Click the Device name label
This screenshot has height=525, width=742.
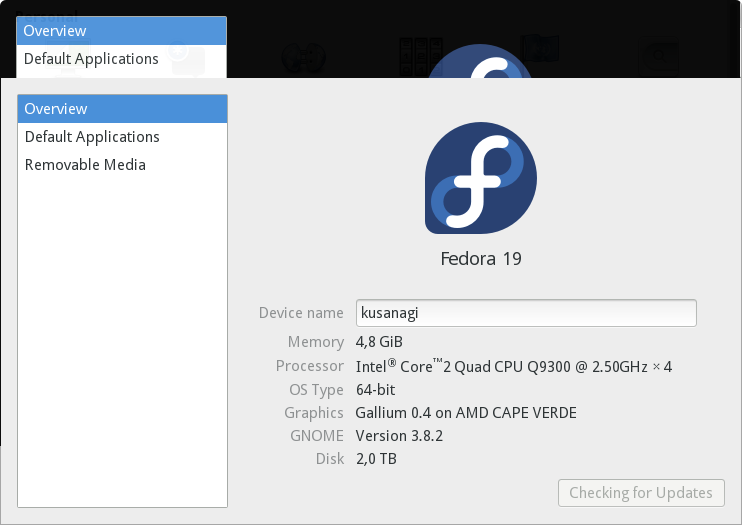pyautogui.click(x=301, y=313)
